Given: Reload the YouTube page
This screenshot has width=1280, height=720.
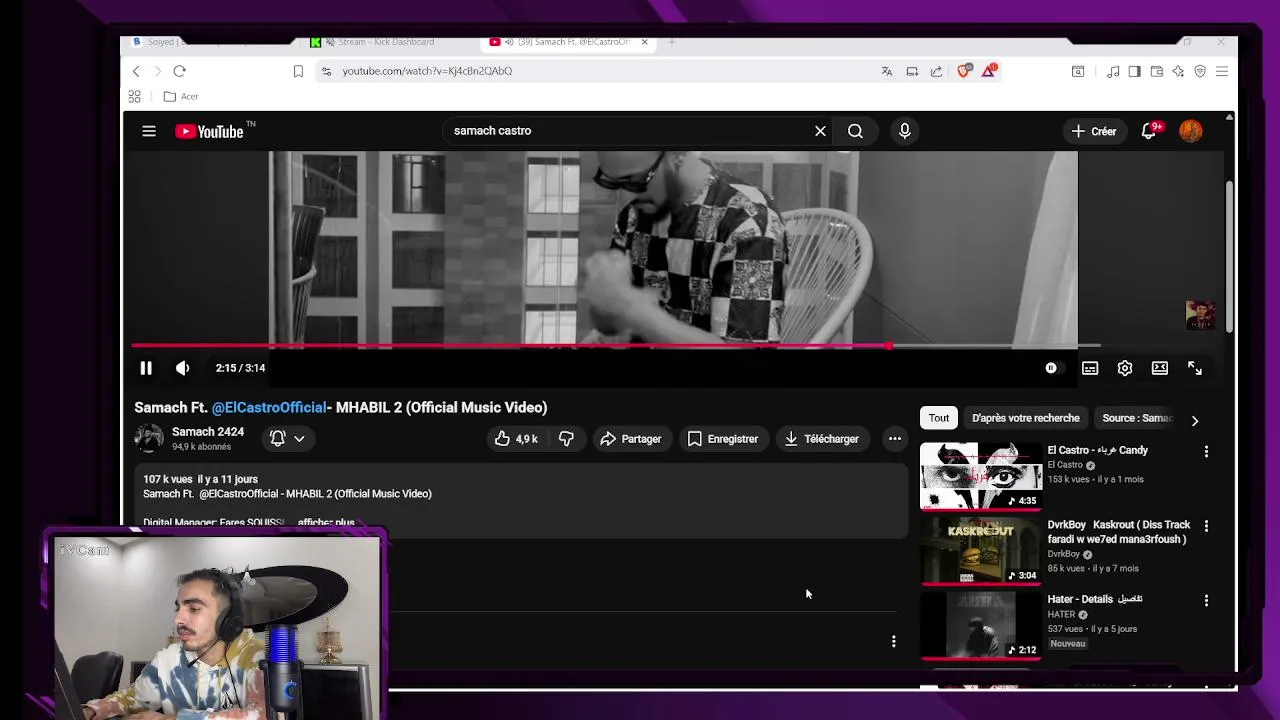Looking at the screenshot, I should pyautogui.click(x=179, y=71).
